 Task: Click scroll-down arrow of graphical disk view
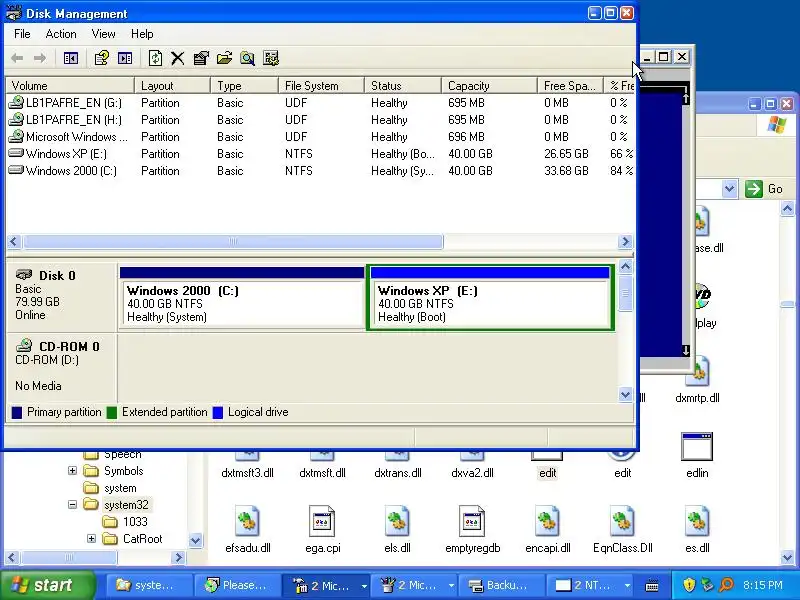626,394
